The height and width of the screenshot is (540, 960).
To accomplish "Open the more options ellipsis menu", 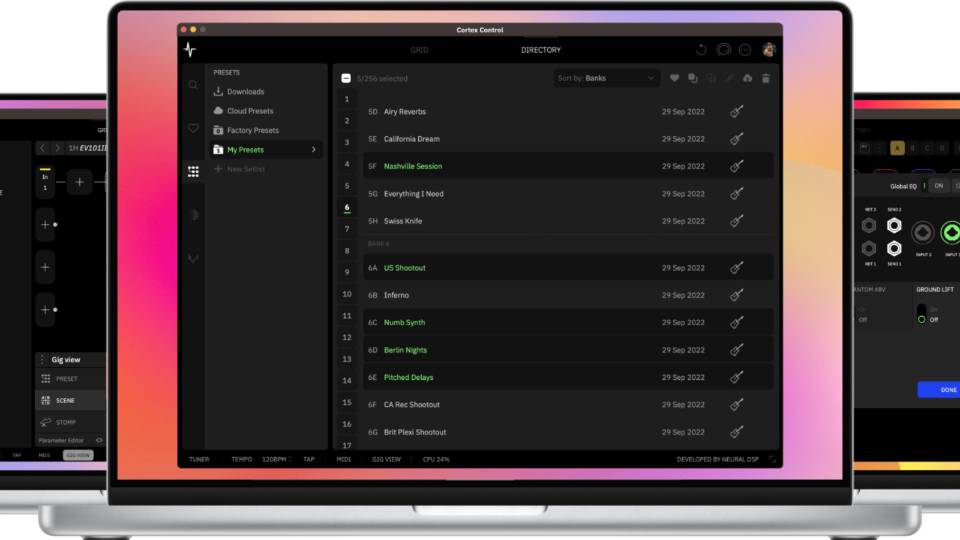I will tap(746, 50).
